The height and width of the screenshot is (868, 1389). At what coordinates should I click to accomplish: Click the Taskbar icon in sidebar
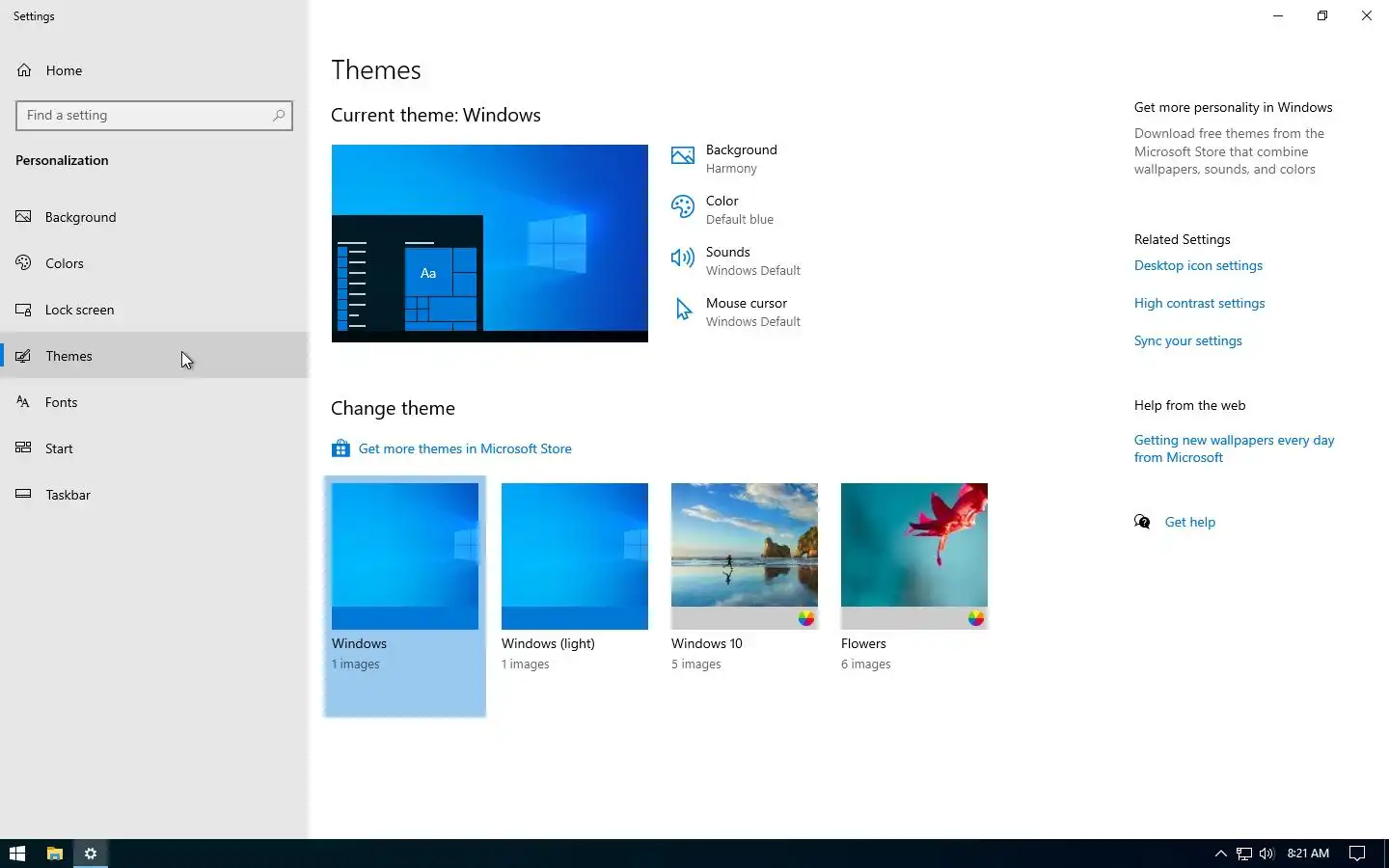point(24,495)
